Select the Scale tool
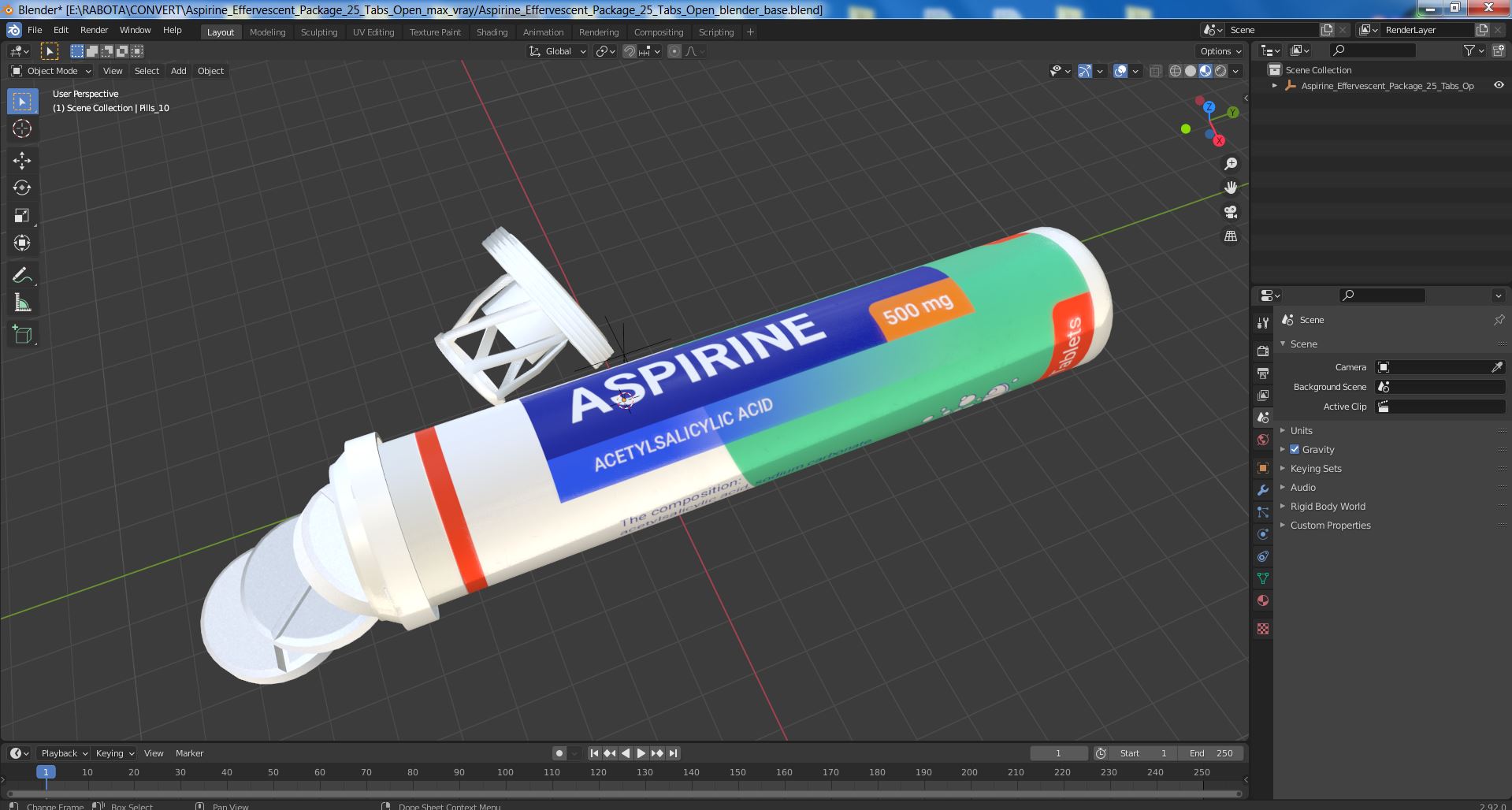The image size is (1512, 810). point(22,216)
